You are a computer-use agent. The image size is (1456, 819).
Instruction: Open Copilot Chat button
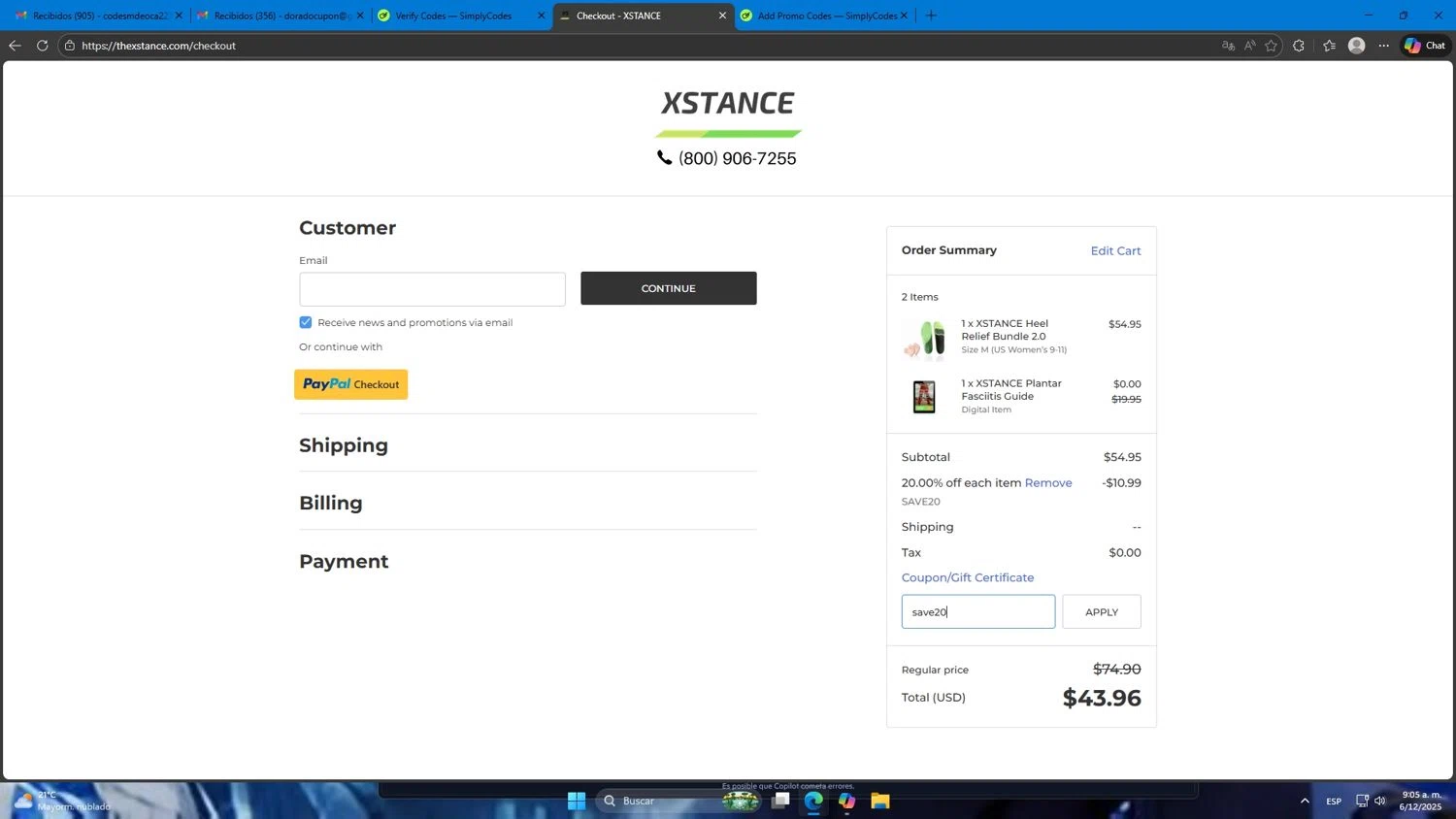(1425, 46)
